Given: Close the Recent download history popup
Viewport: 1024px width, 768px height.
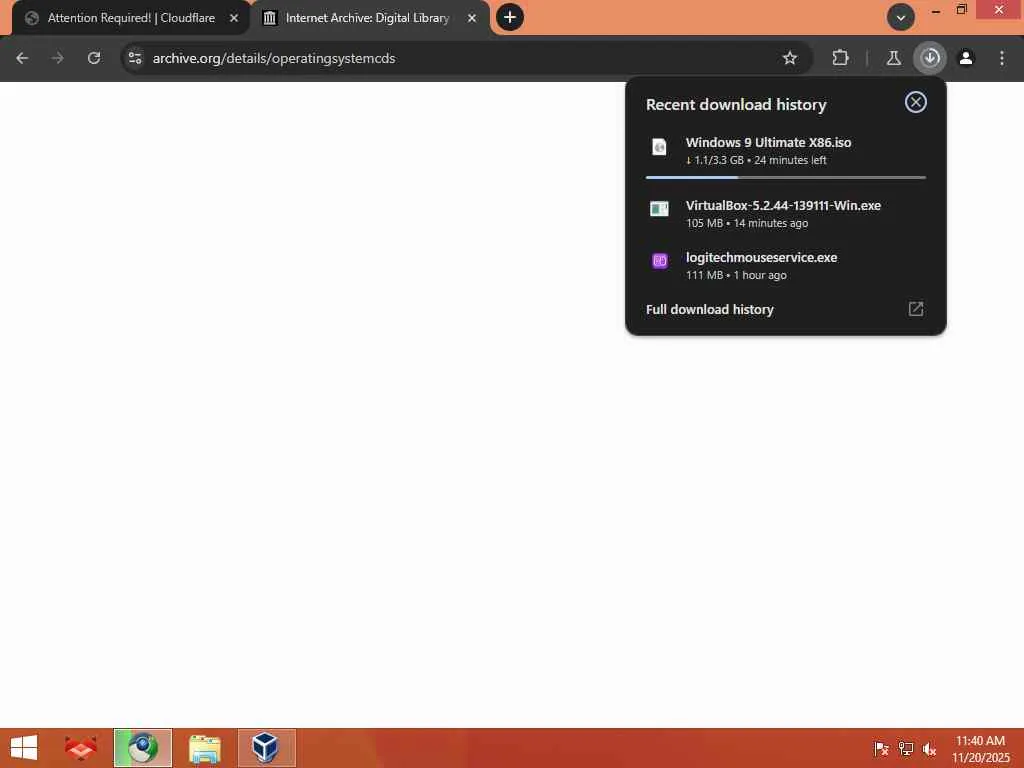Looking at the screenshot, I should pos(916,102).
